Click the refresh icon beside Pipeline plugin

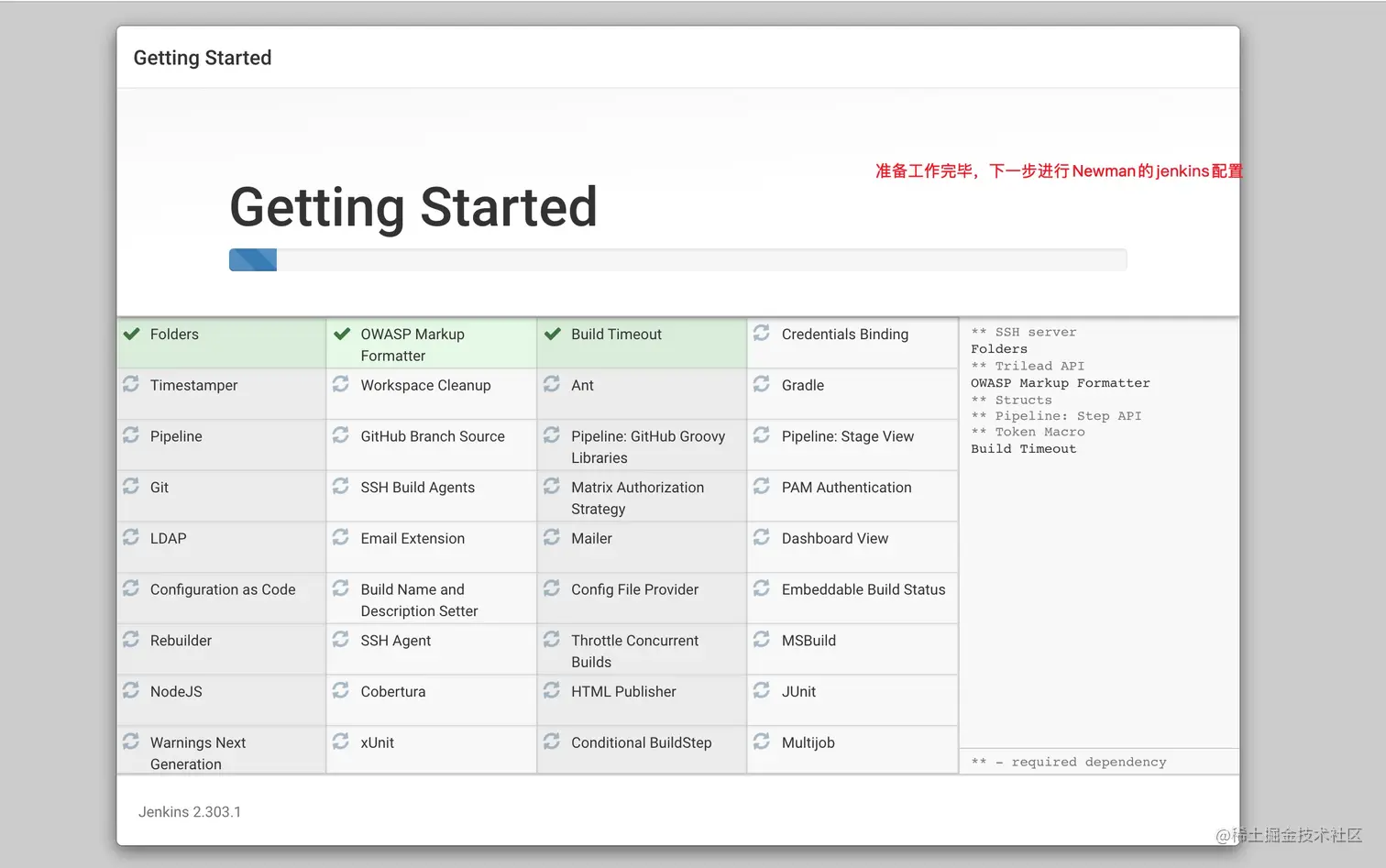(x=131, y=435)
